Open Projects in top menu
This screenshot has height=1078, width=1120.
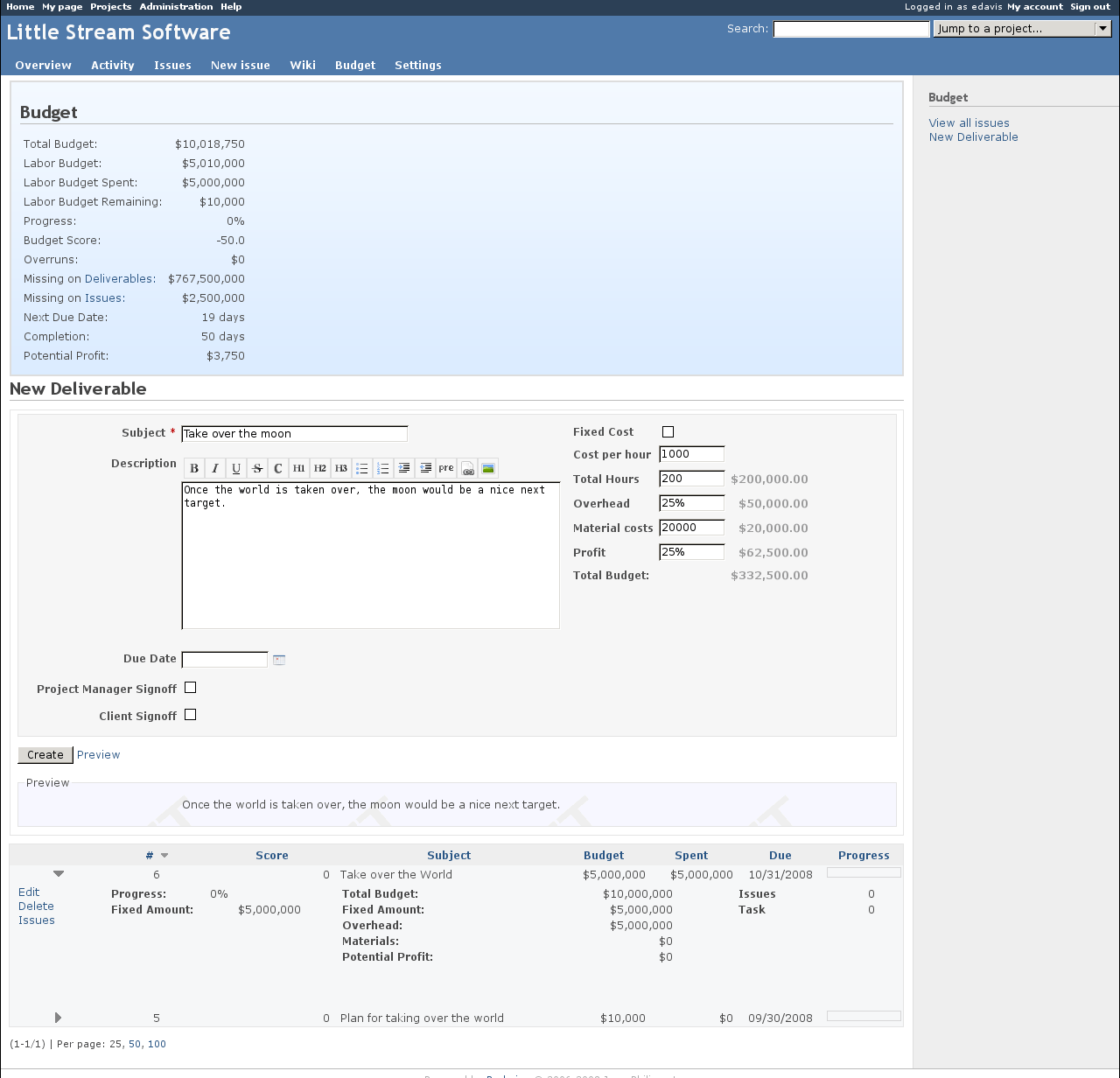coord(111,7)
